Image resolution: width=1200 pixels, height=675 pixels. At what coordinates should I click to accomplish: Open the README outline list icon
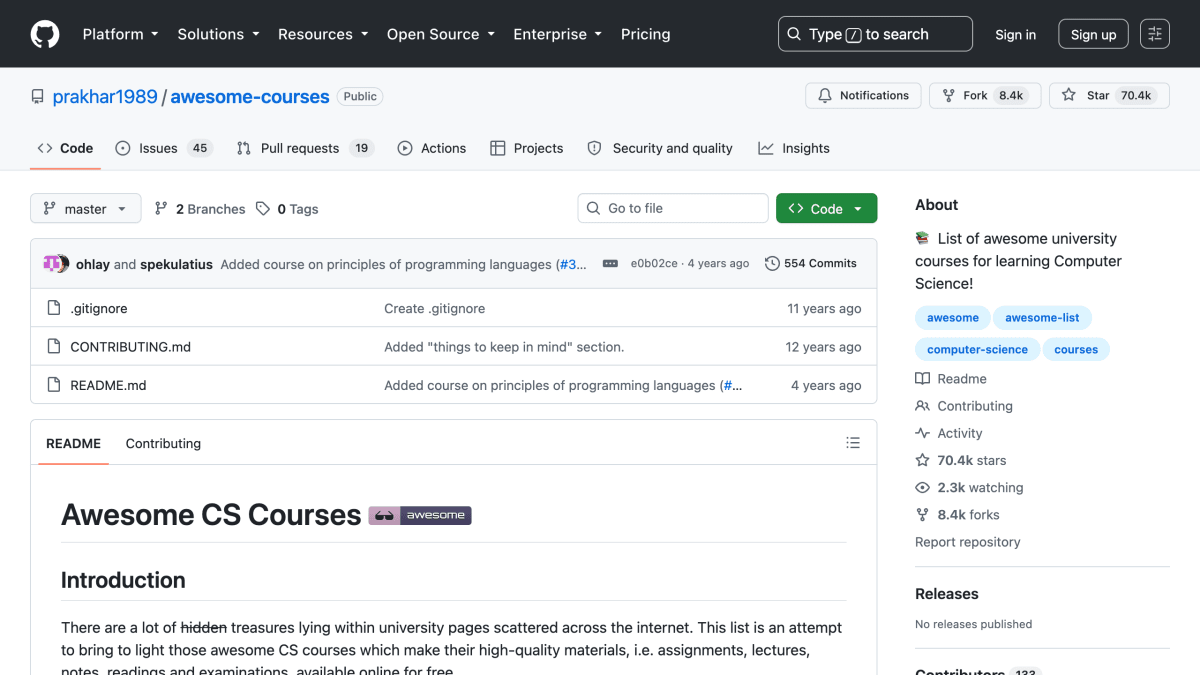tap(853, 442)
